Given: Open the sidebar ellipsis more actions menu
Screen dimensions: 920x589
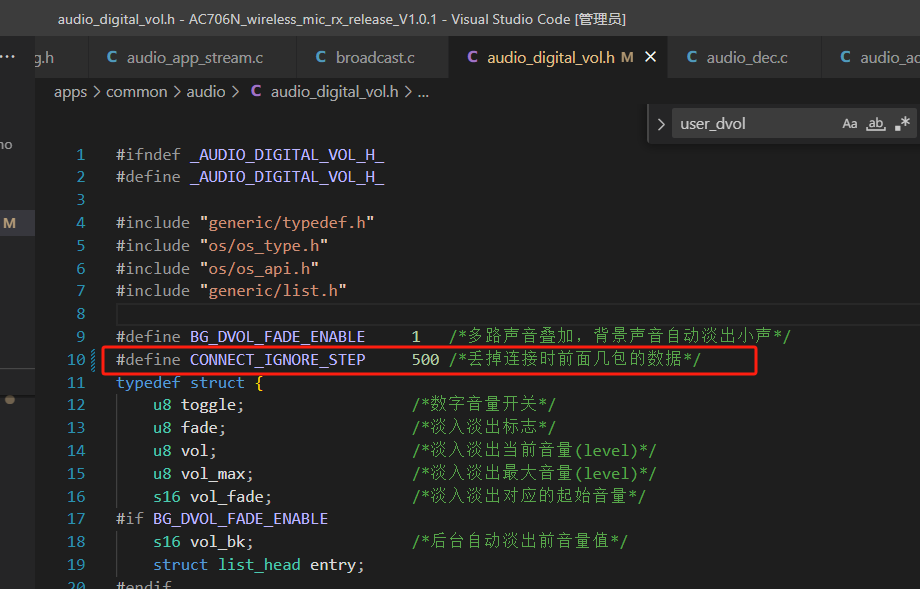Looking at the screenshot, I should coord(8,57).
